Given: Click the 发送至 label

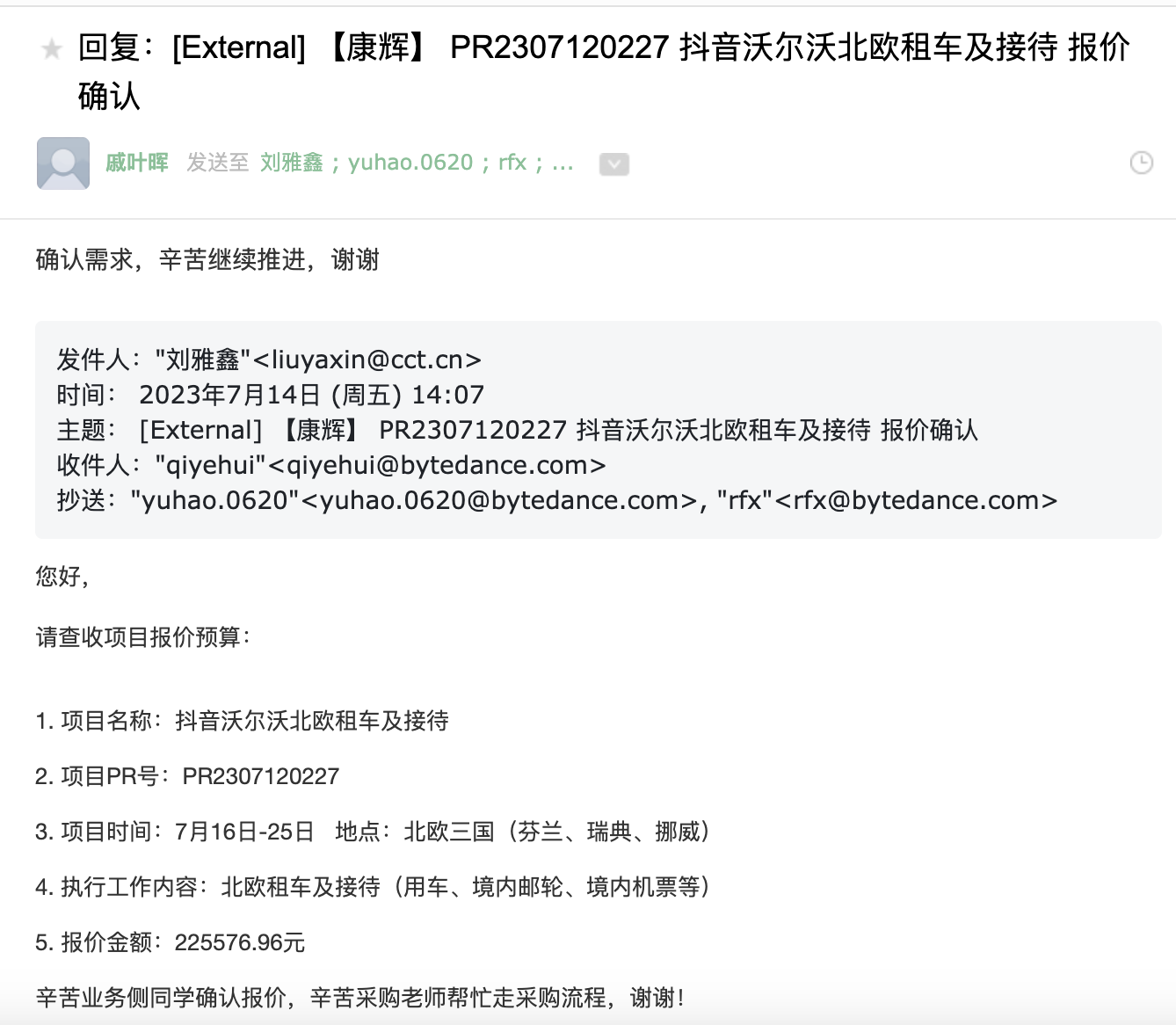Looking at the screenshot, I should 217,163.
